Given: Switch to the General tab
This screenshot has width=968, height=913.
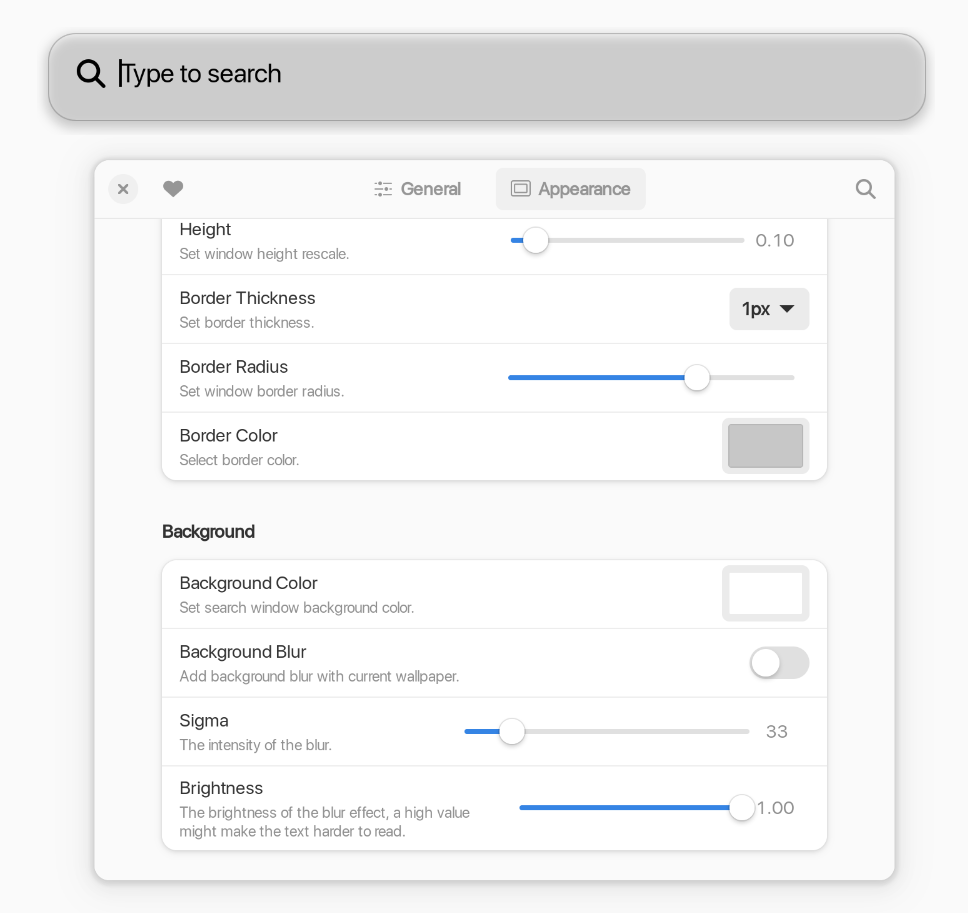Looking at the screenshot, I should [x=417, y=189].
